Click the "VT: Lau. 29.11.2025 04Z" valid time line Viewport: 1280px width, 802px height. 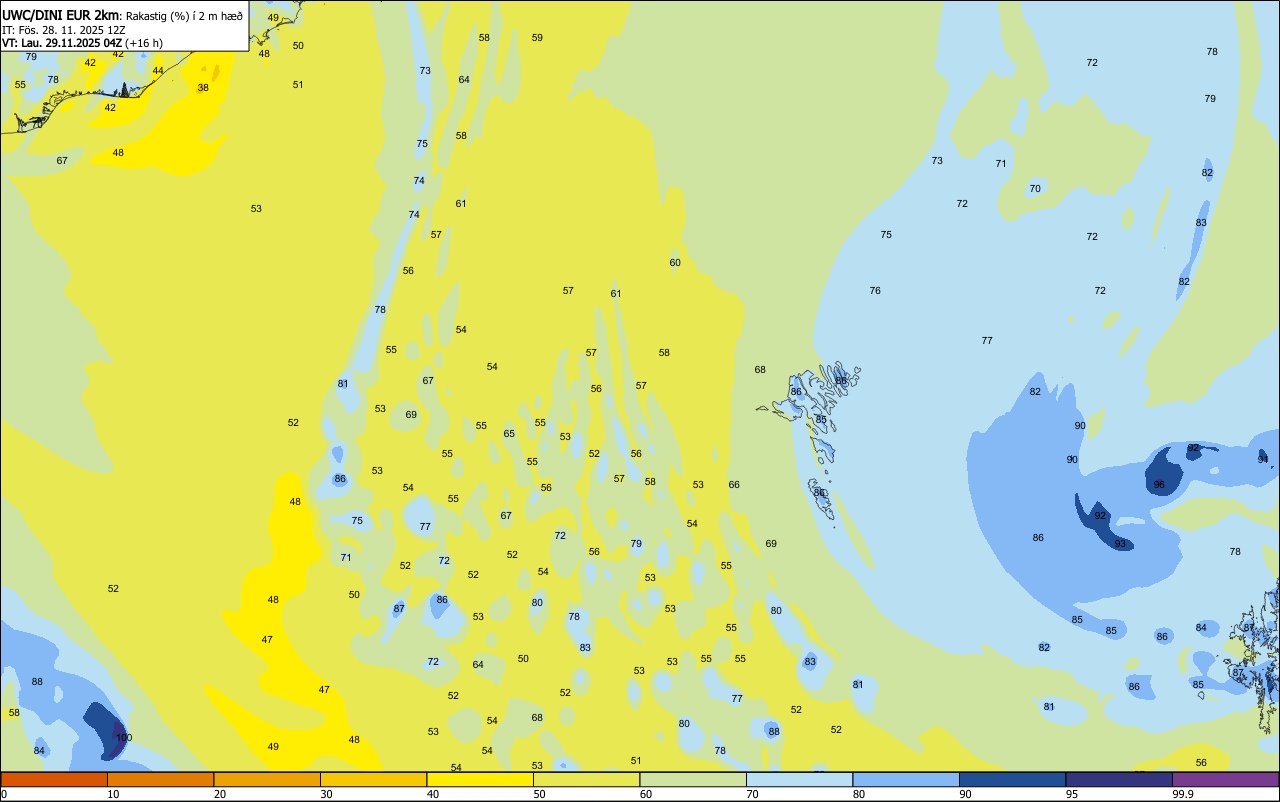click(x=62, y=43)
